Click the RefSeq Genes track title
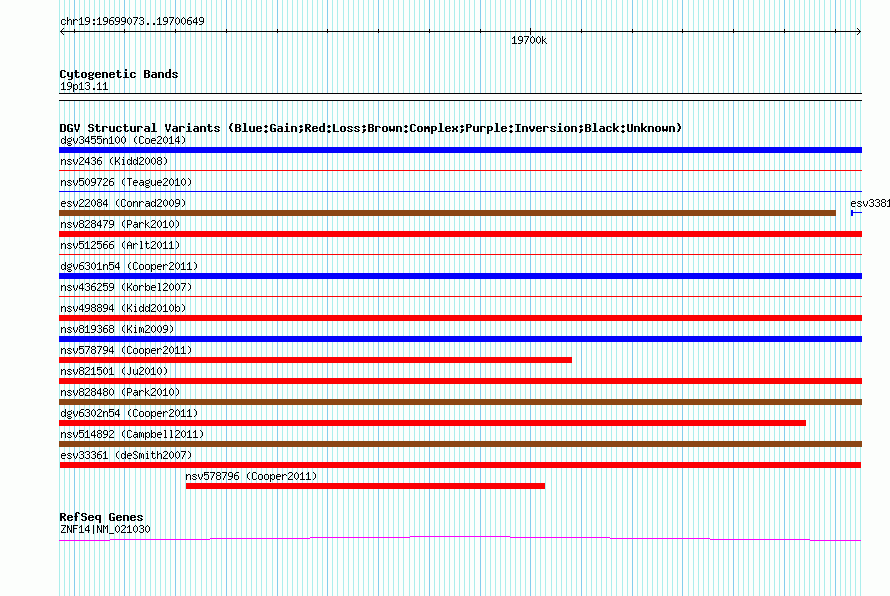 (x=101, y=517)
